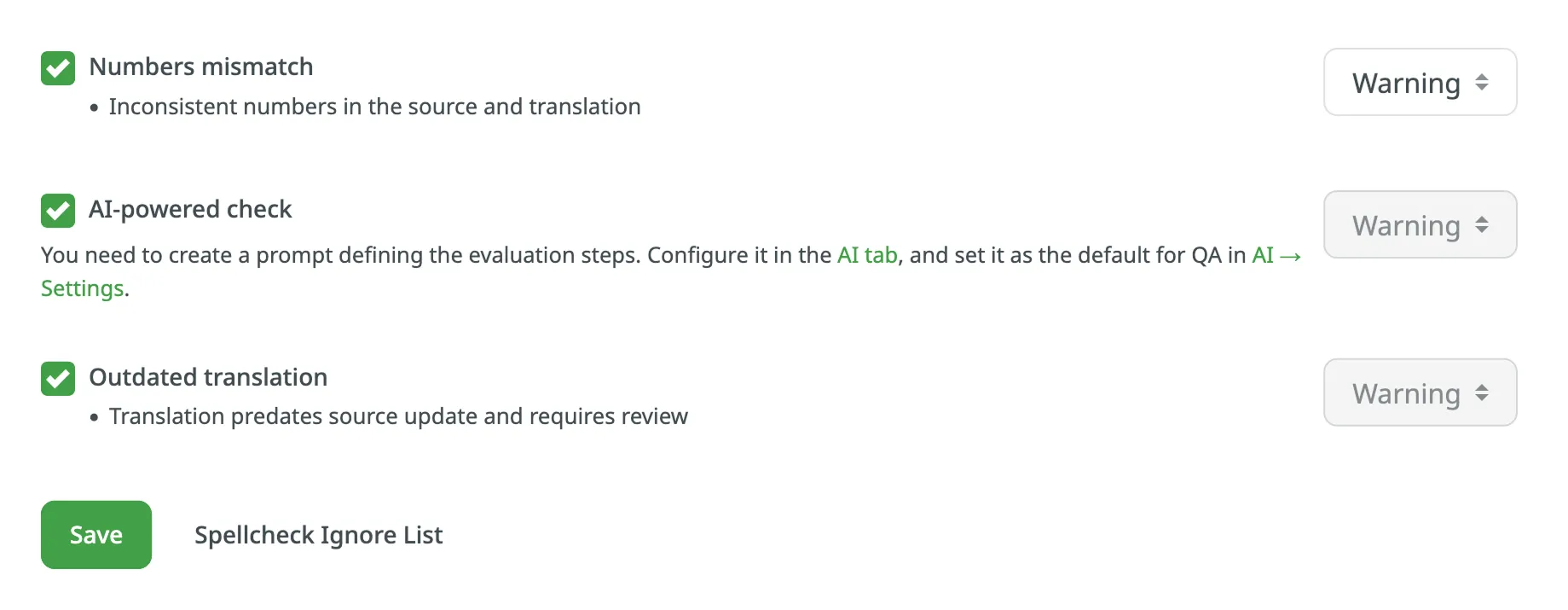Click the Inconsistent numbers description text
The width and height of the screenshot is (1568, 610).
point(374,107)
